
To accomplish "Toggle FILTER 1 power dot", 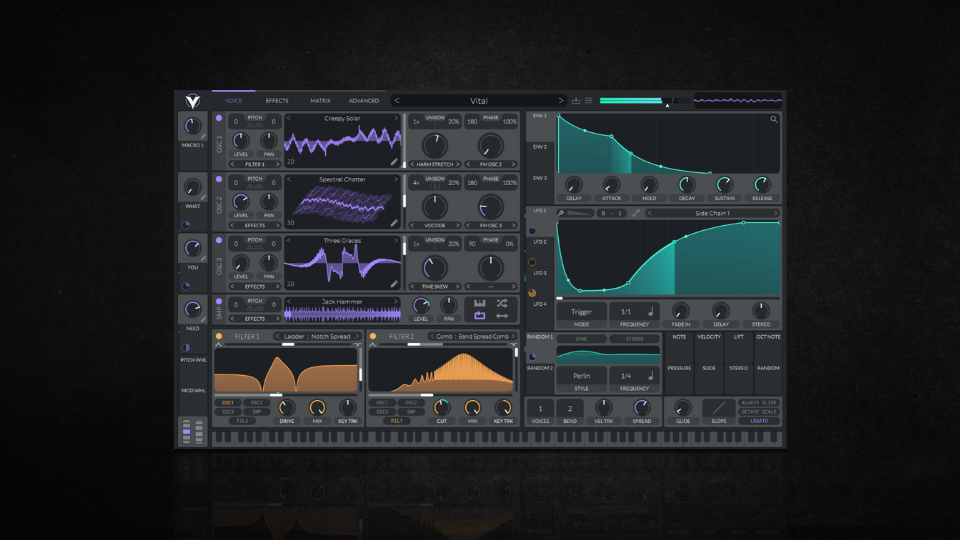I will point(219,336).
